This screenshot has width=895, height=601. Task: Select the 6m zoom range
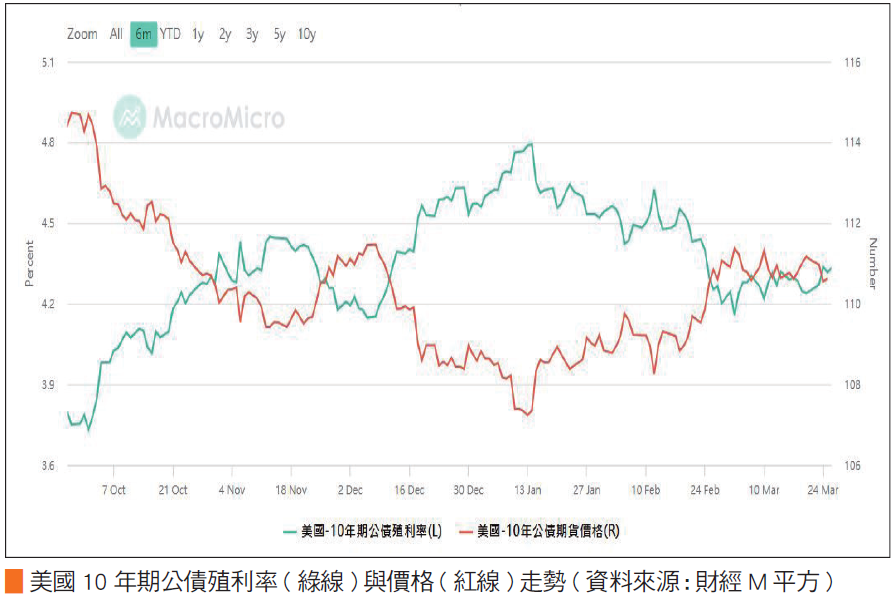pos(143,34)
